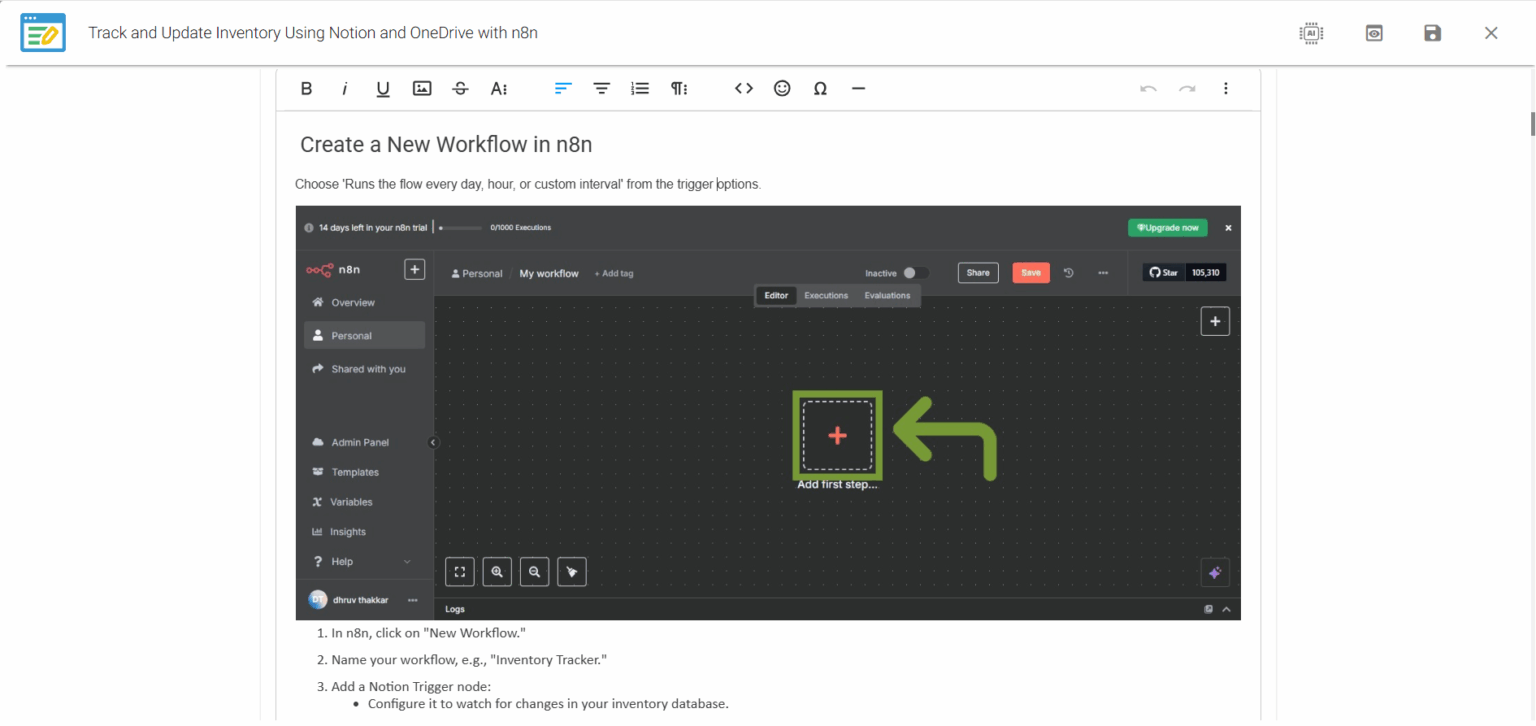Underline the selected text
1536x726 pixels.
click(383, 88)
